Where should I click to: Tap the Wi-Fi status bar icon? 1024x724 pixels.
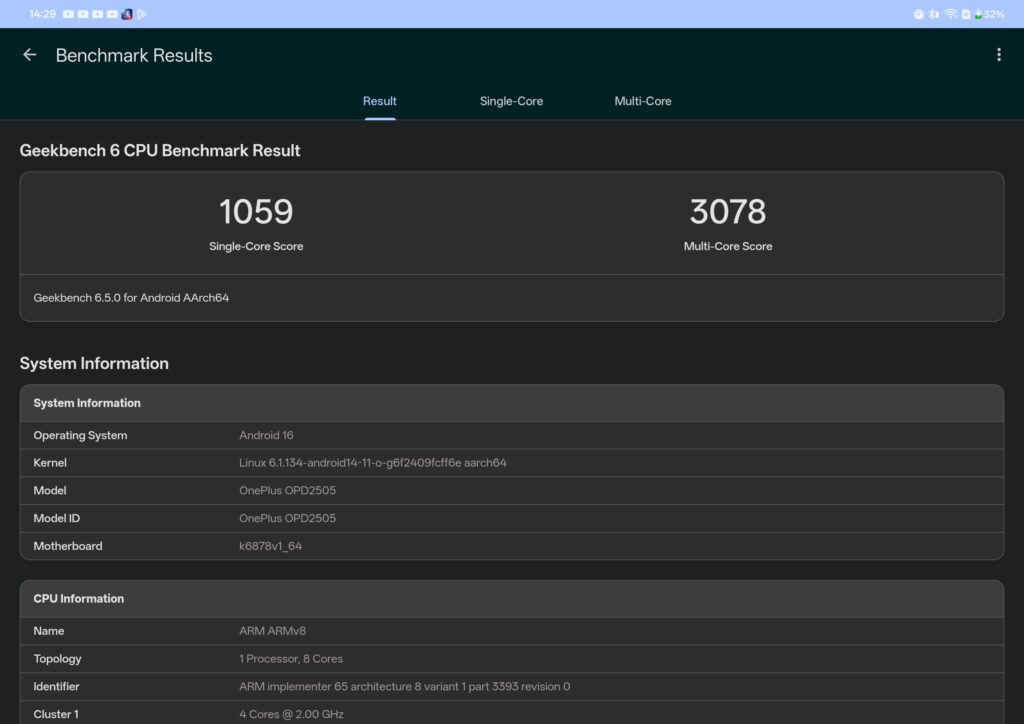point(951,14)
